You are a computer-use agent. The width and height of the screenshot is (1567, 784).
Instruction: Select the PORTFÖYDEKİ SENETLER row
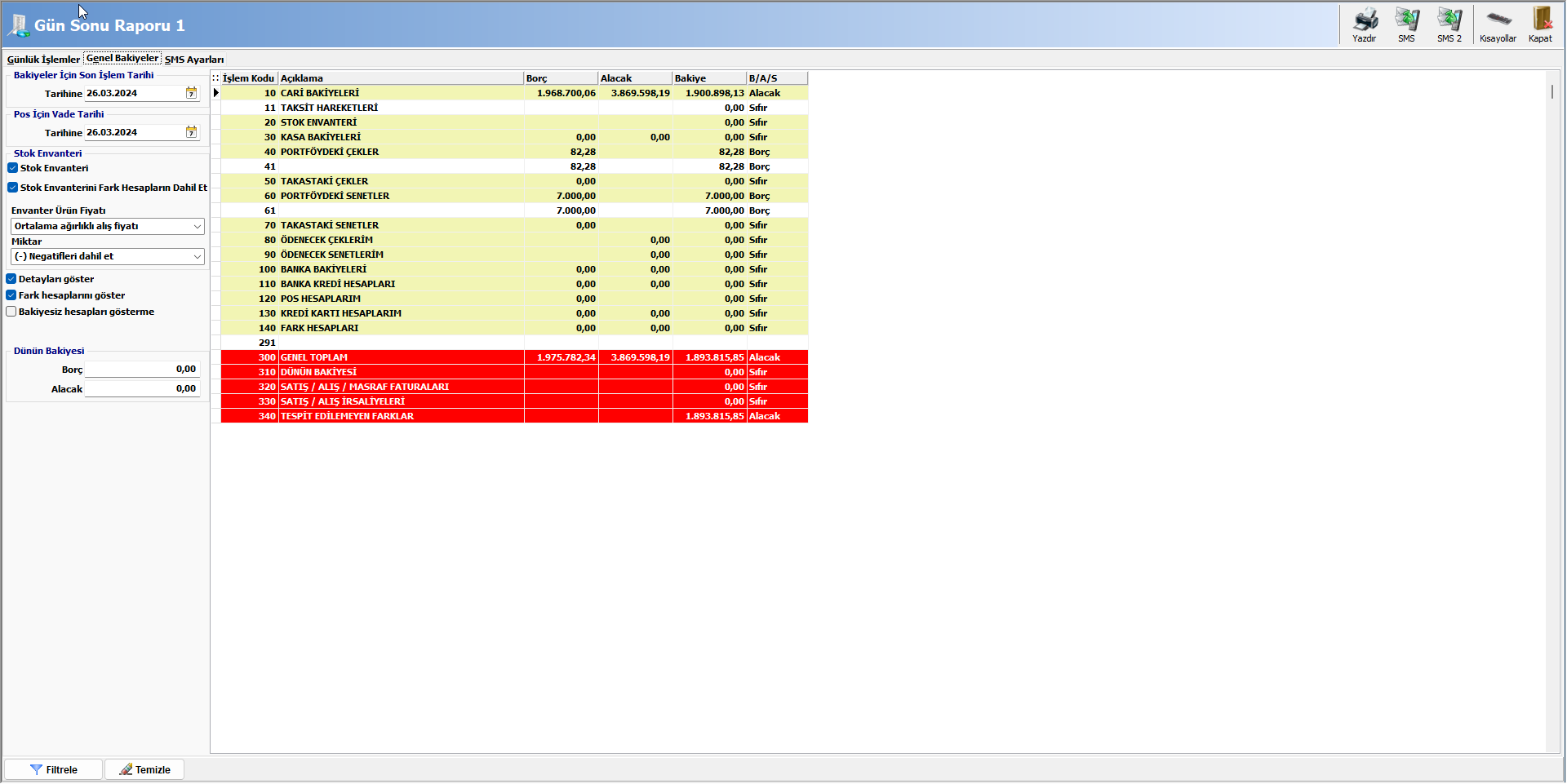point(514,196)
